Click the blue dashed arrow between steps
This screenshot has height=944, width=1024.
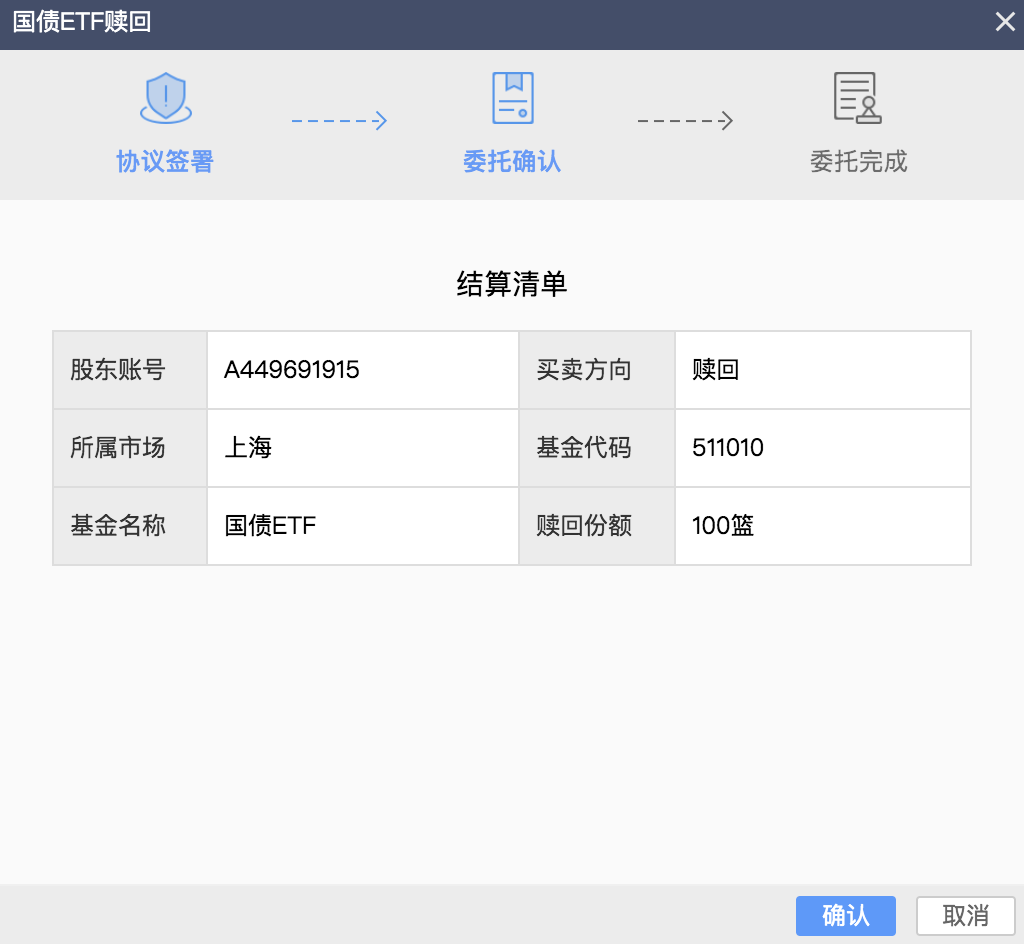(339, 121)
